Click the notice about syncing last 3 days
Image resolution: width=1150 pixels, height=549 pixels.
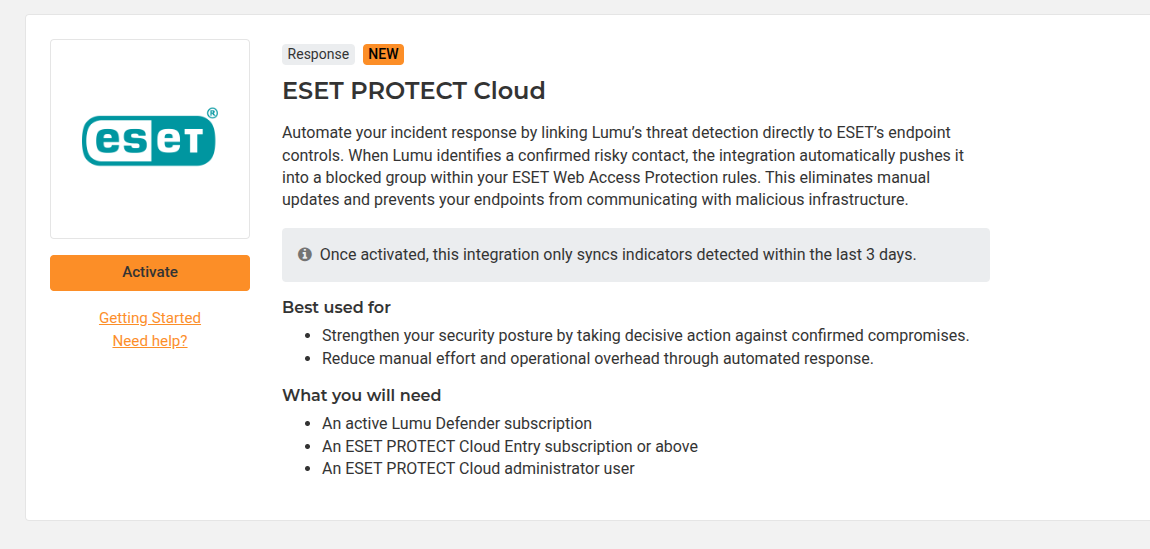click(636, 255)
